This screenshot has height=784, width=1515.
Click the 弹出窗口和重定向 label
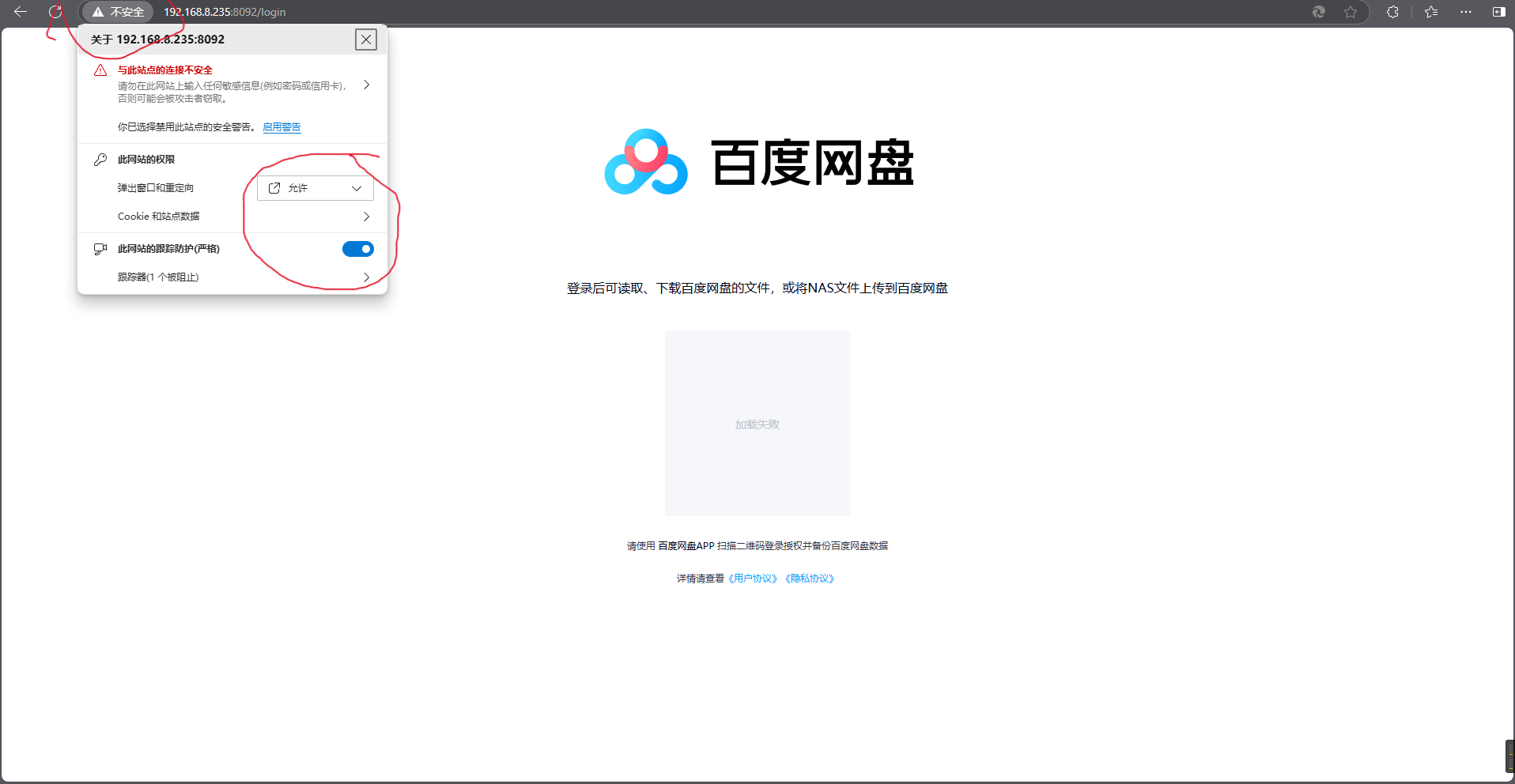point(156,188)
